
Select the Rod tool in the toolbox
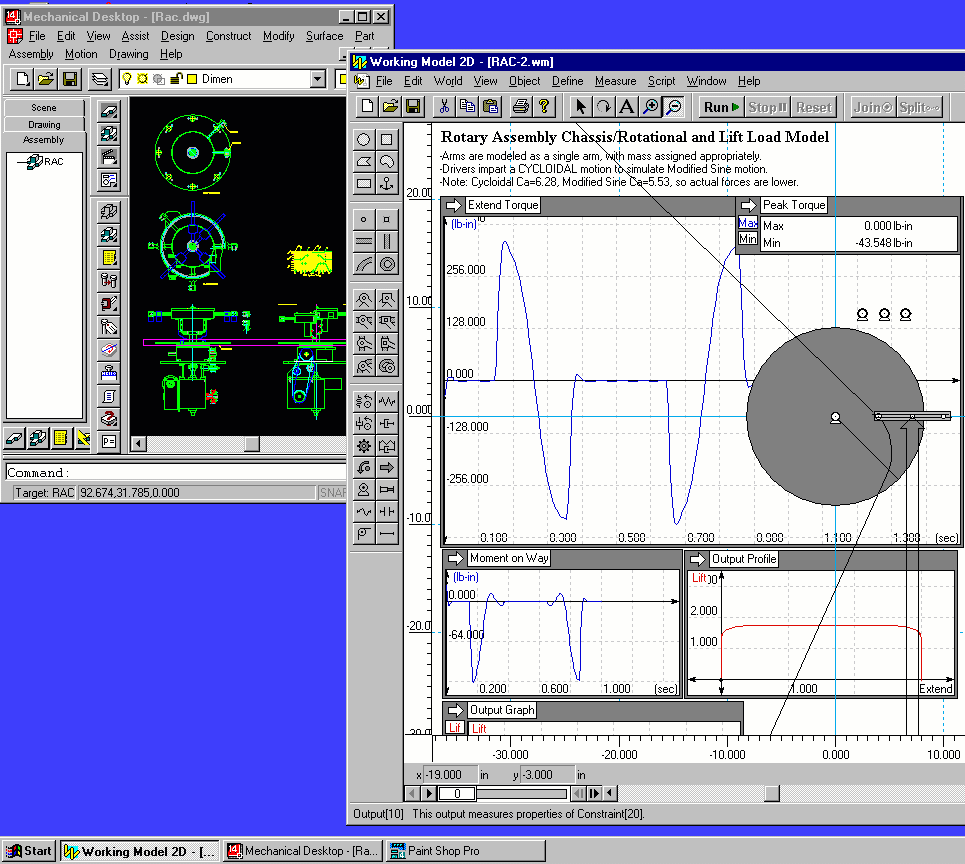[386, 534]
